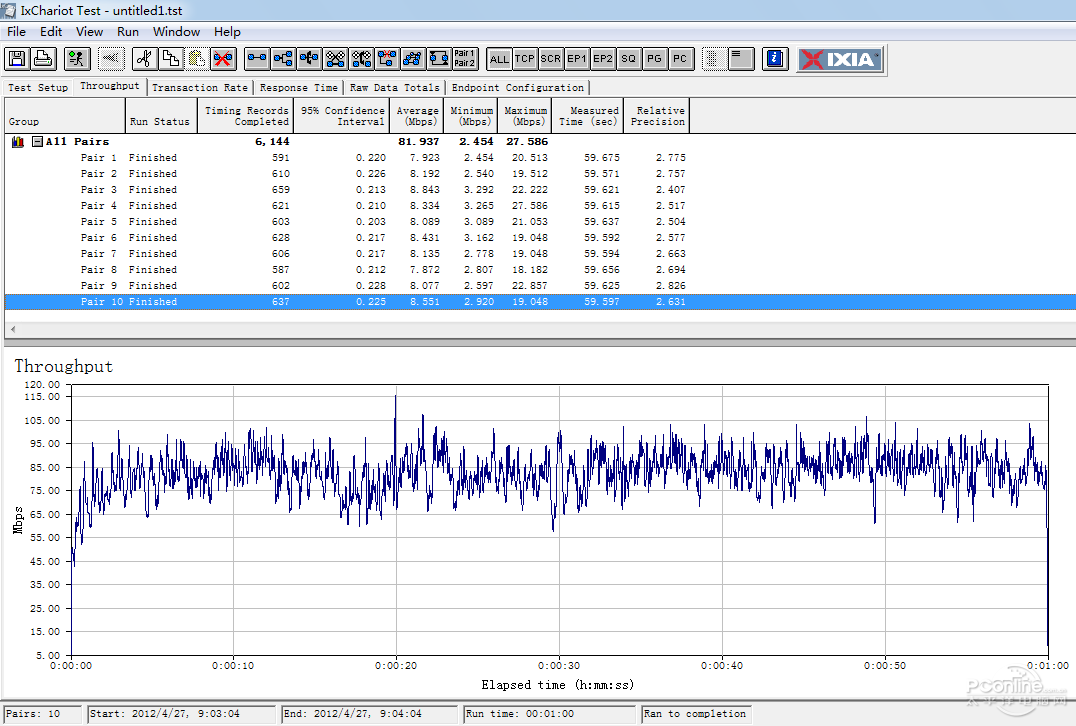Click the toolbar icon with horizontal lines
Screen dimensions: 1076x726
741,59
